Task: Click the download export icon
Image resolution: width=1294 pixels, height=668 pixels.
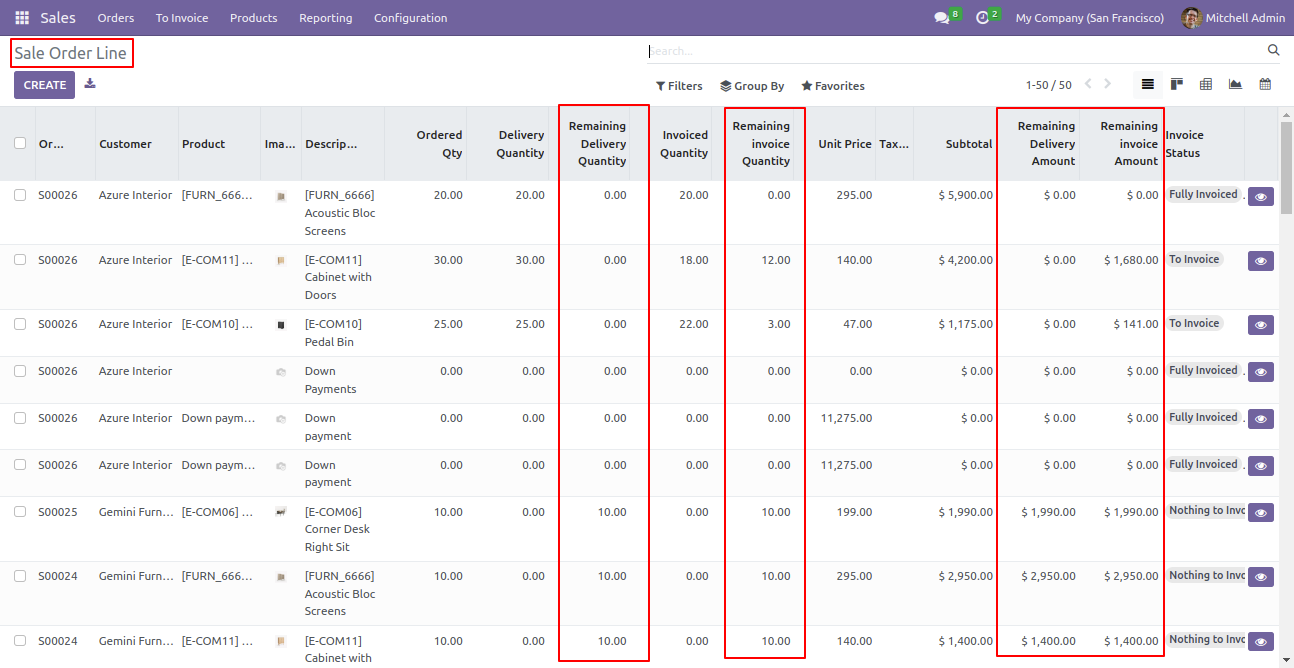Action: 90,84
